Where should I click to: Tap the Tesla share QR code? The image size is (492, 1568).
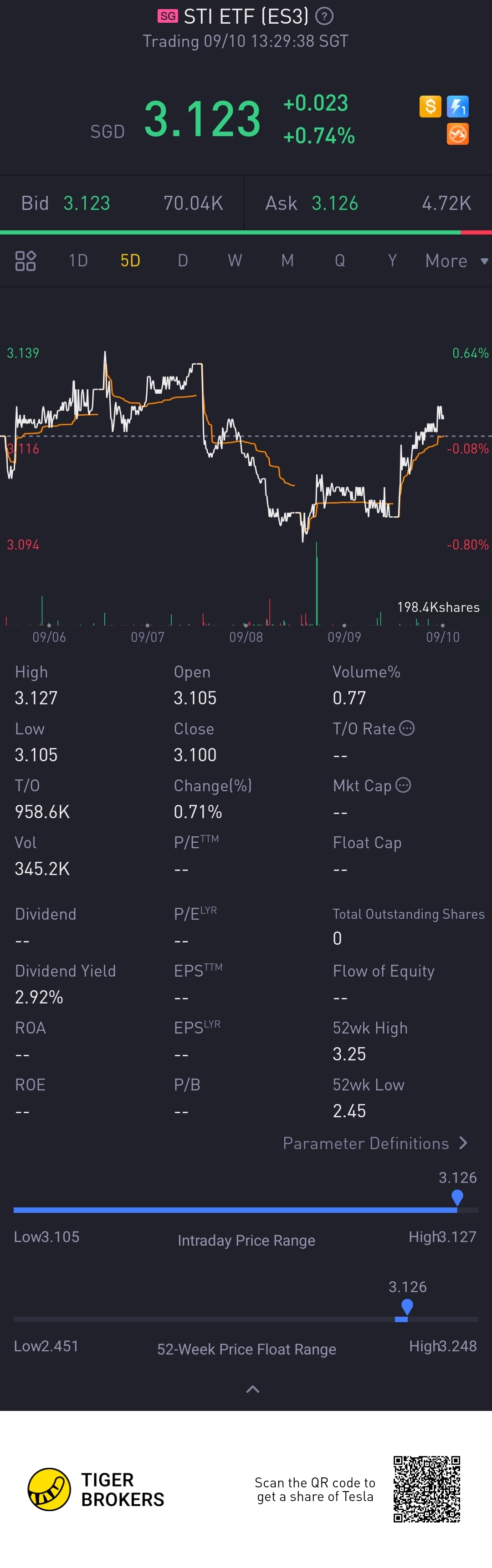(426, 1489)
